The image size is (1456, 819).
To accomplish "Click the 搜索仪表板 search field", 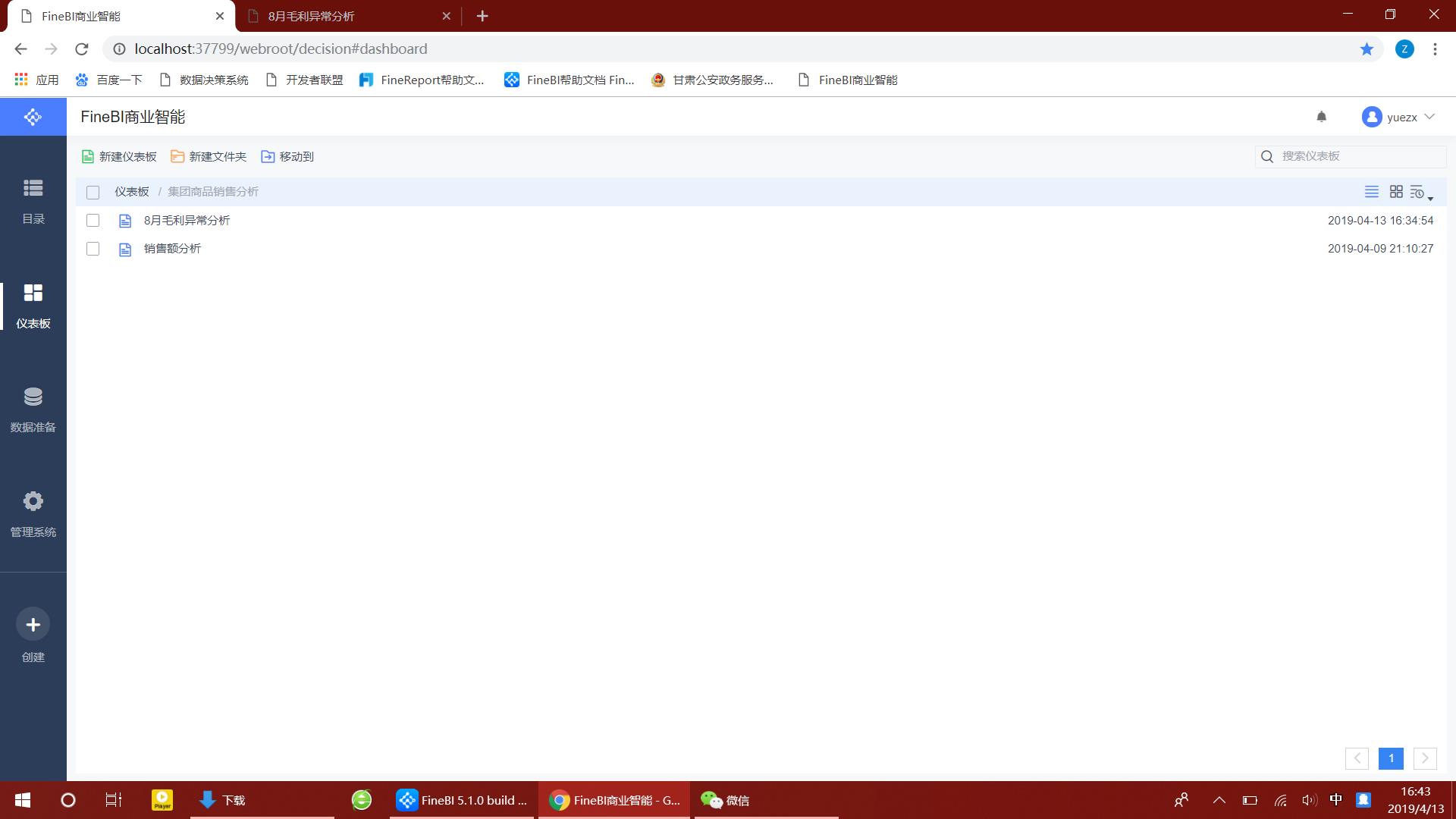I will 1357,156.
